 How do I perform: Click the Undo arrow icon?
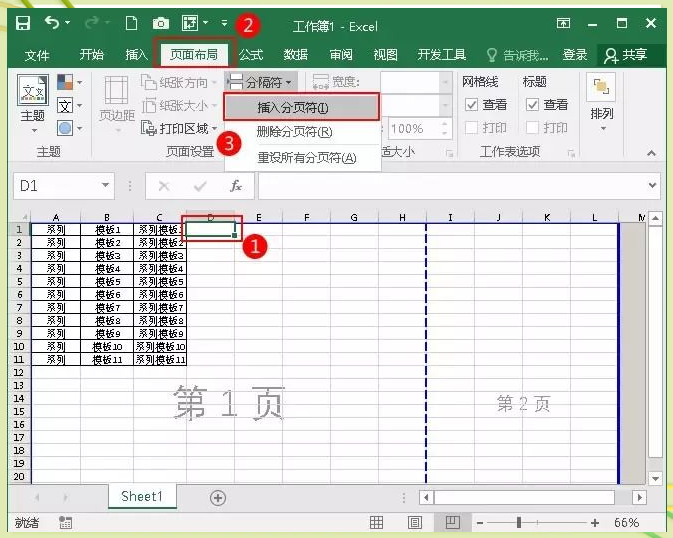click(x=52, y=22)
